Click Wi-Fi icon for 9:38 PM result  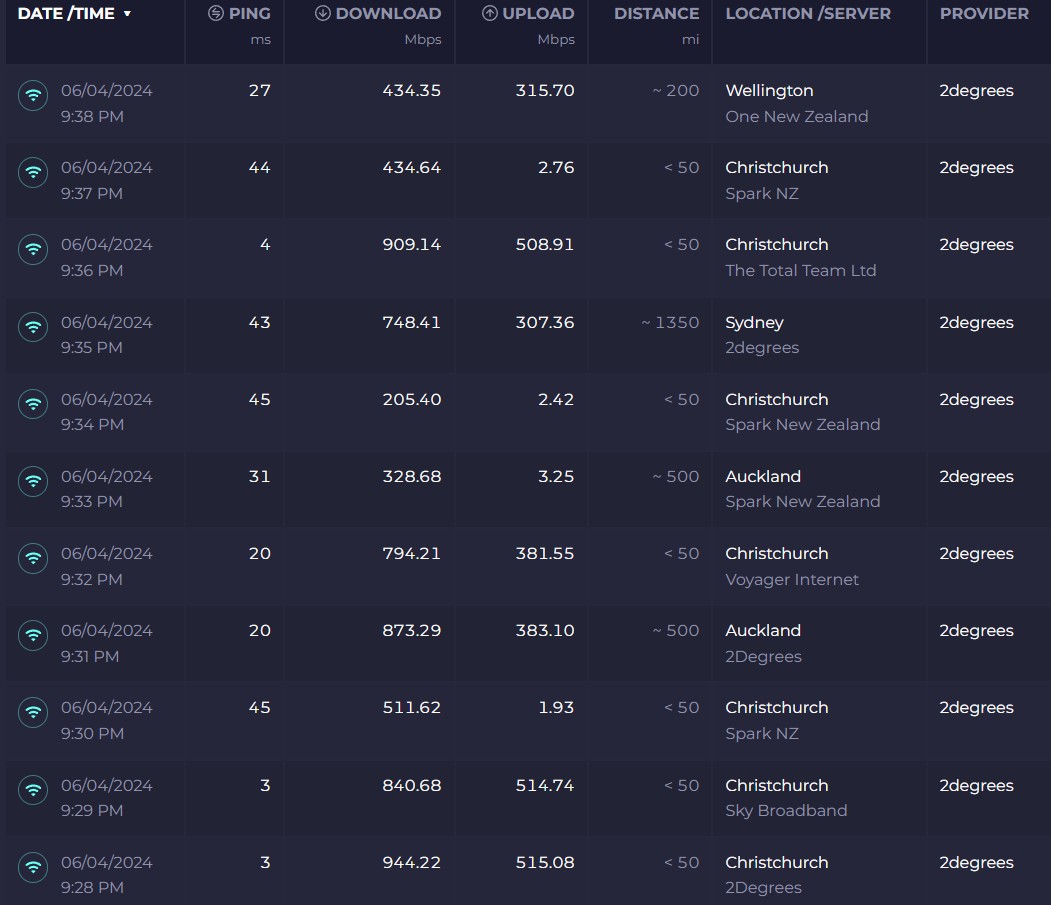click(33, 95)
